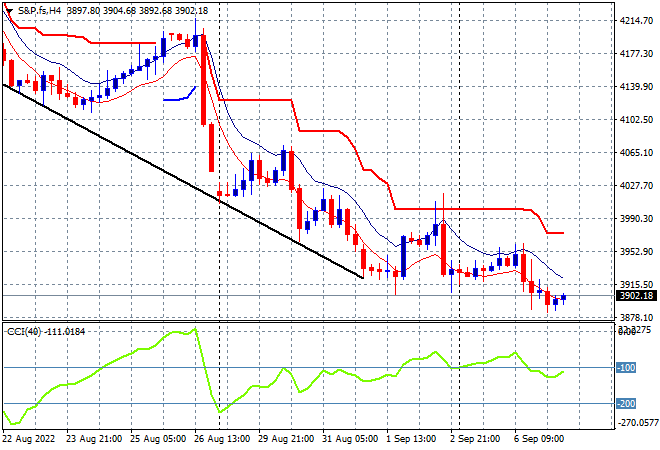Image resolution: width=660 pixels, height=450 pixels.
Task: Click the current price tag 3902.18
Action: tap(636, 296)
